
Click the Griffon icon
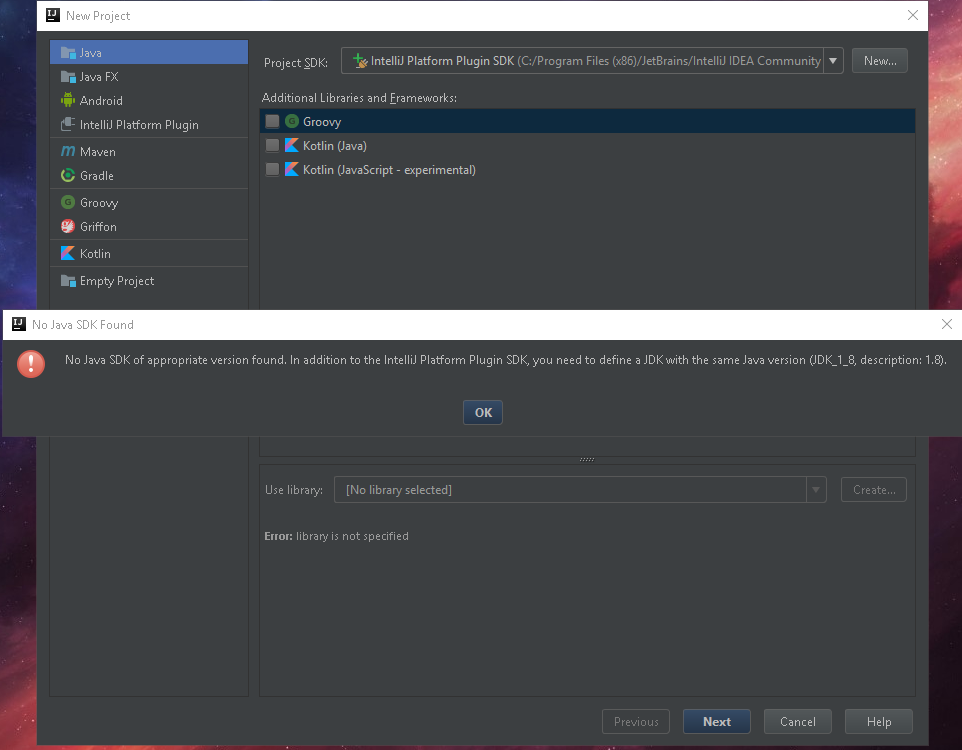(x=68, y=226)
